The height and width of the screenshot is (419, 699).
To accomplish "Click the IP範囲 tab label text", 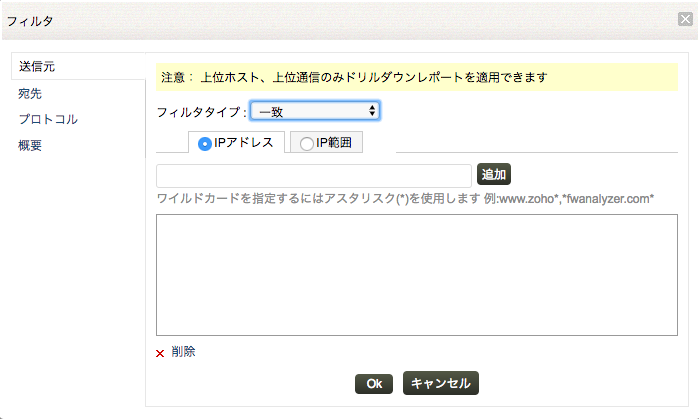I will [x=334, y=143].
